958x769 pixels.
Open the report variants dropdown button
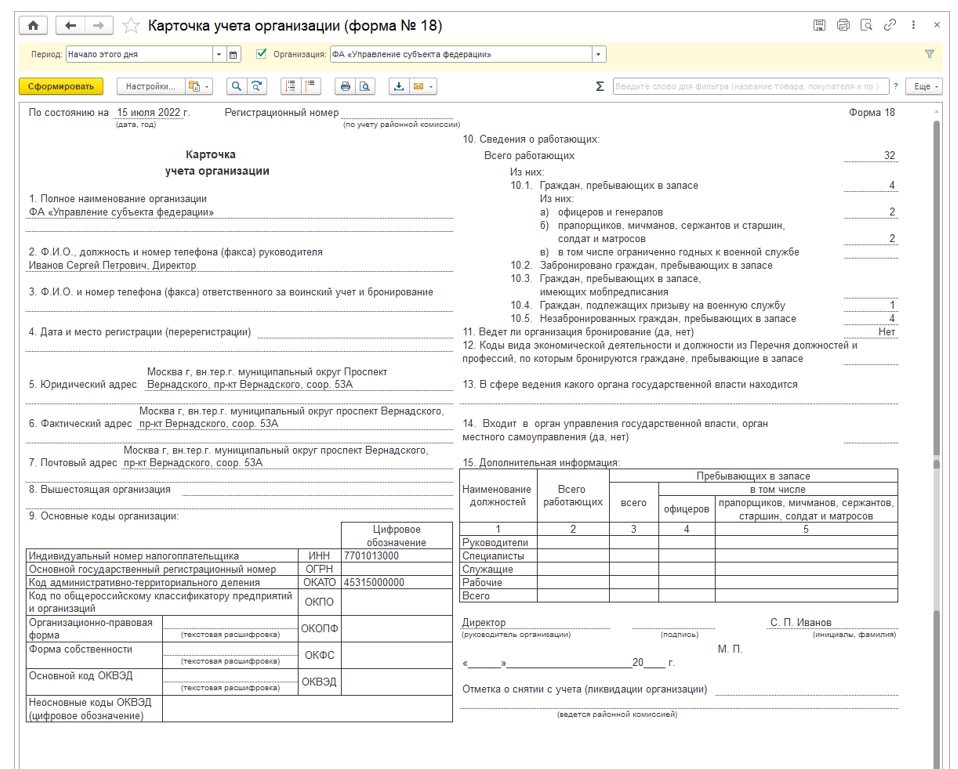pos(198,87)
